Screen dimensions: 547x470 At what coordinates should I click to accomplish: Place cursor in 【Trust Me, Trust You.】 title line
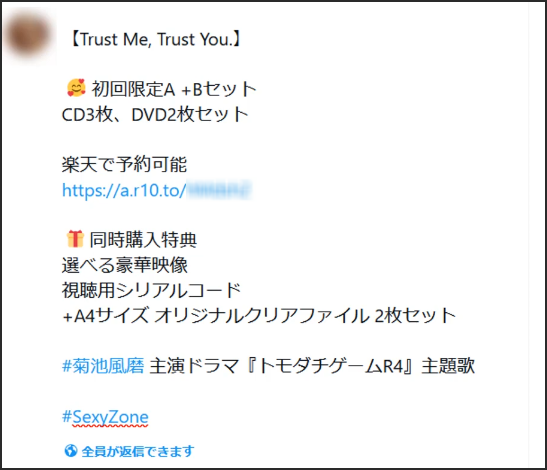coord(156,39)
